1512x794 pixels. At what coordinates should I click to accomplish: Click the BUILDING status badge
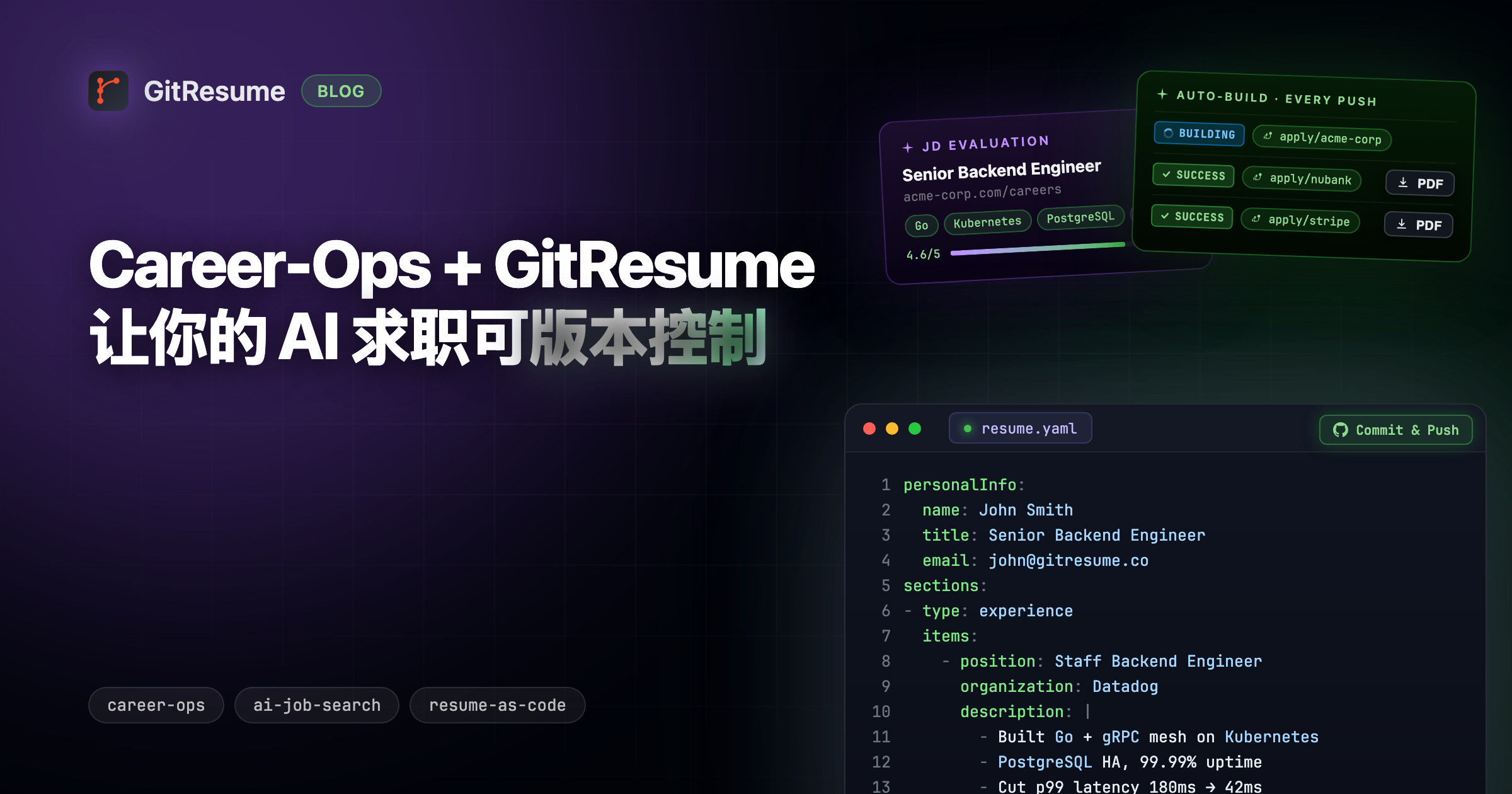coord(1200,134)
